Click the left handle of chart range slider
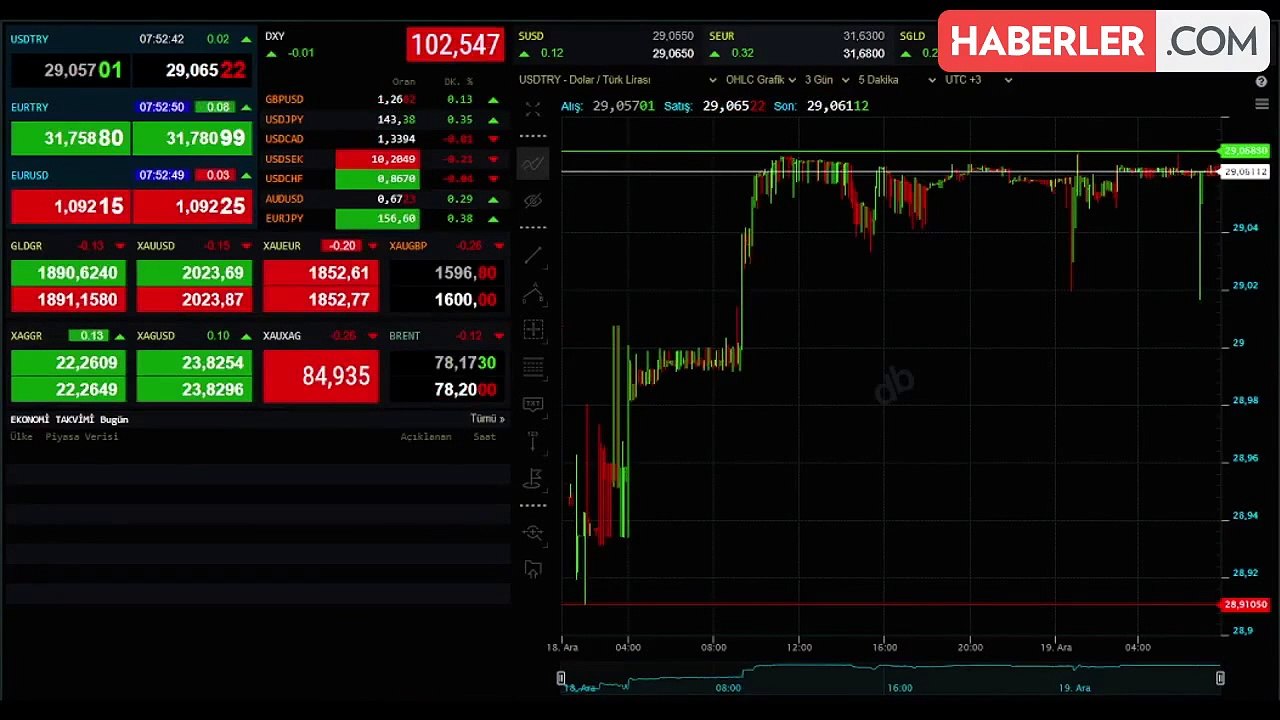The height and width of the screenshot is (720, 1280). 561,678
